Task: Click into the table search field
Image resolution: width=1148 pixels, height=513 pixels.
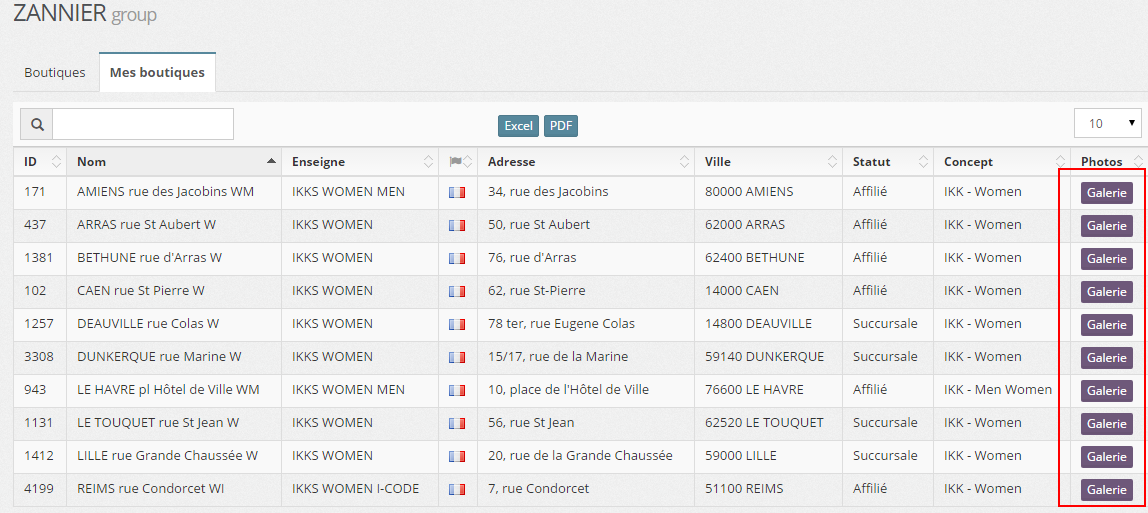Action: pos(142,124)
